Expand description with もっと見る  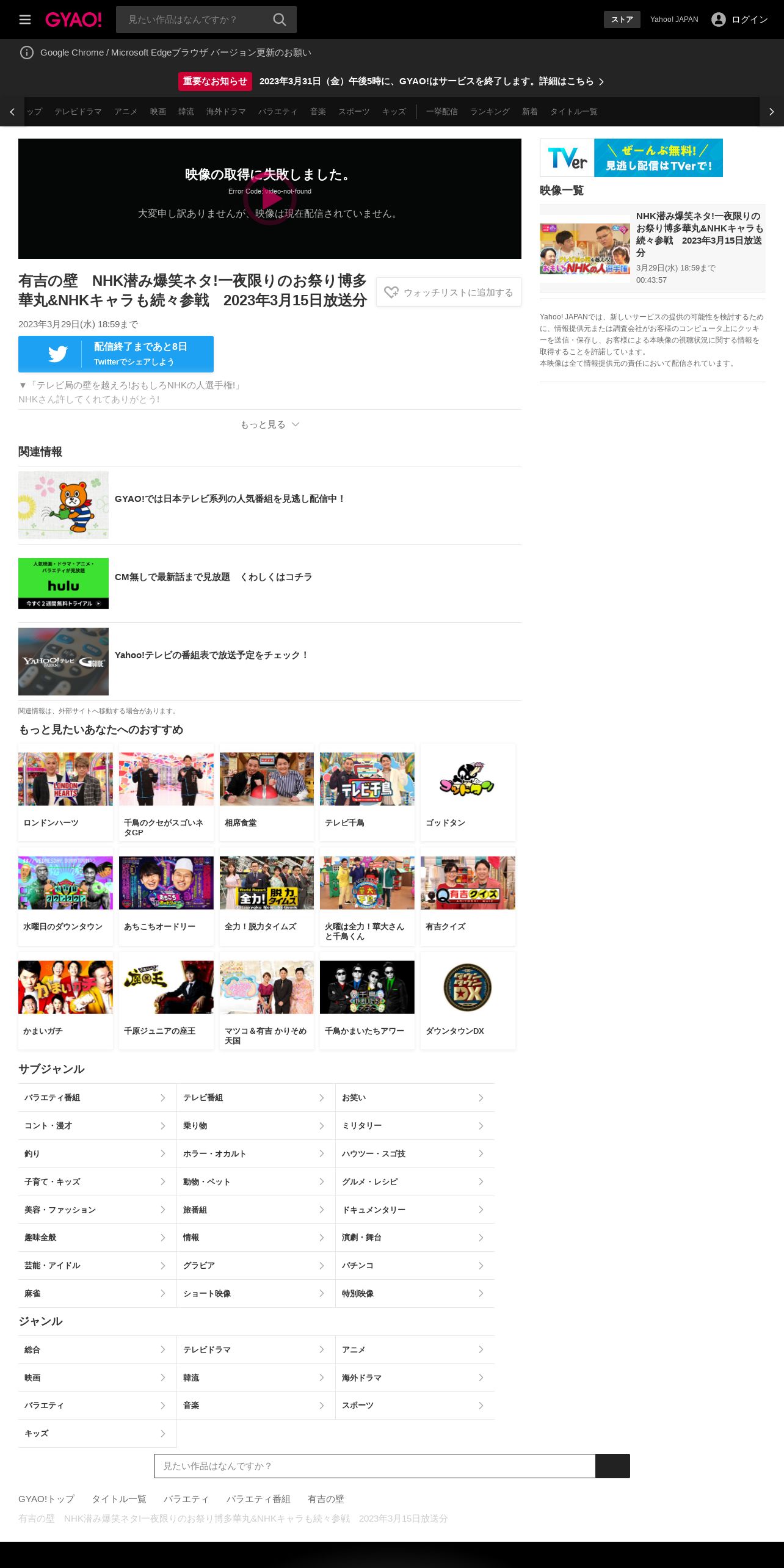coord(270,424)
